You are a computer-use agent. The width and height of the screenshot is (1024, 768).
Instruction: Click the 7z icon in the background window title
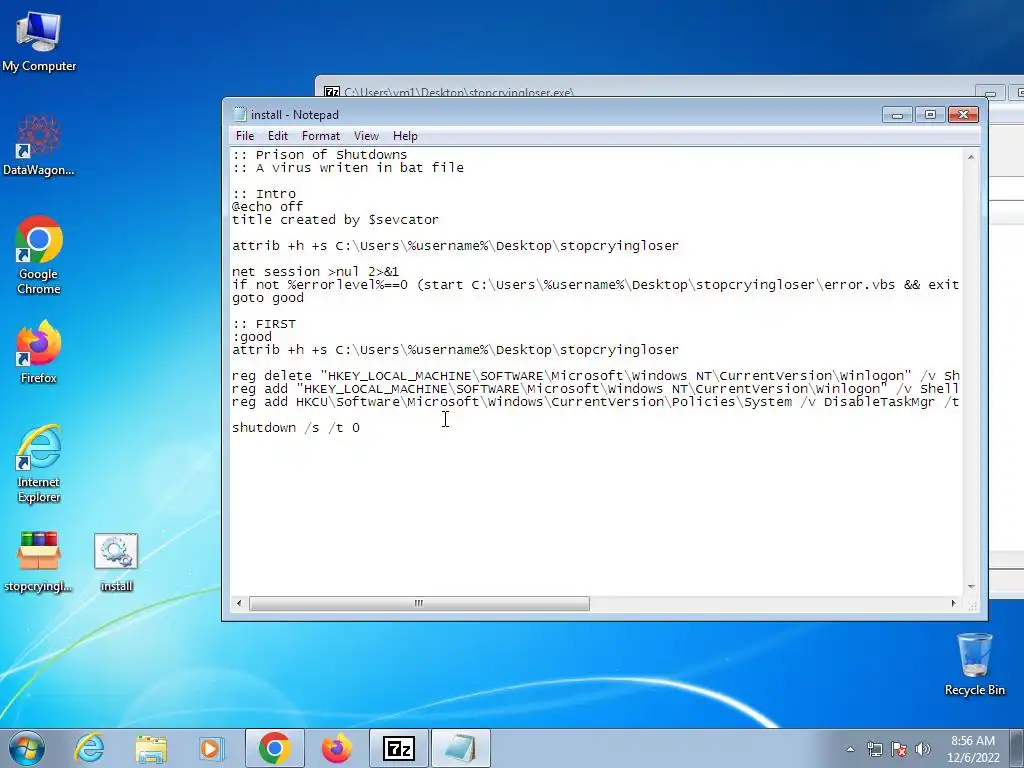332,92
